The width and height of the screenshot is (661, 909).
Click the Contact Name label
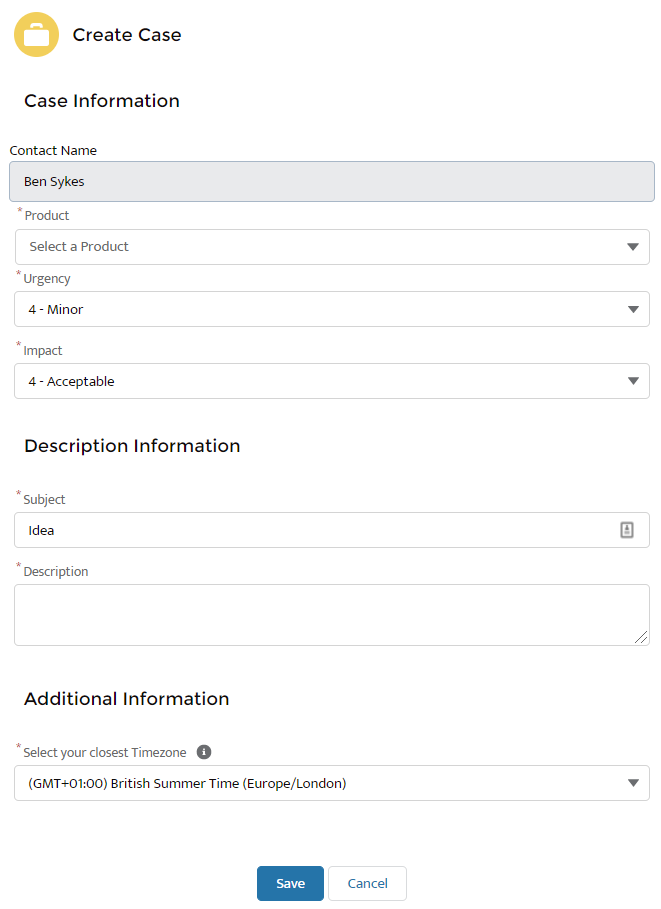(x=53, y=151)
